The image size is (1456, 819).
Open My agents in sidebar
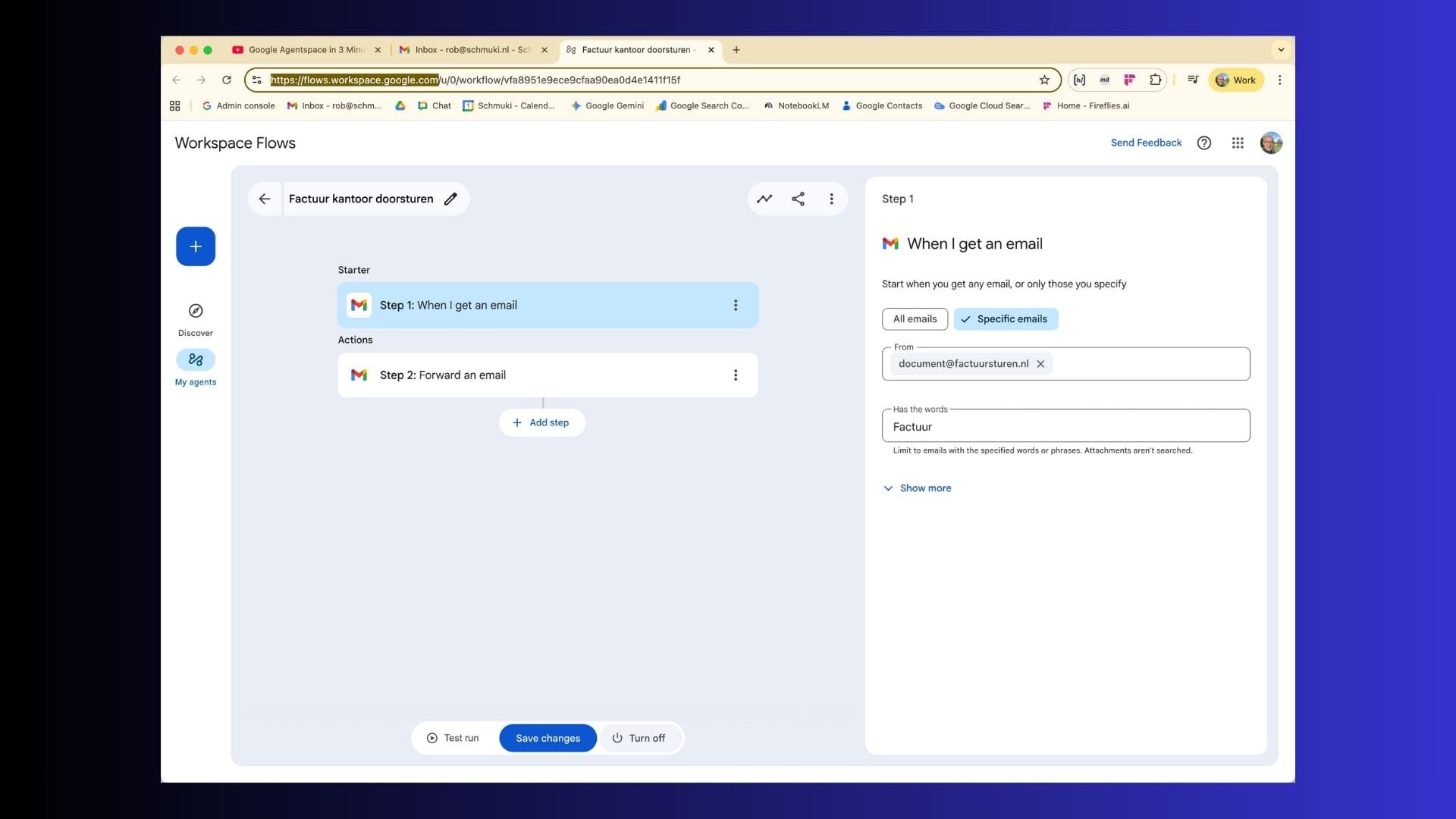tap(196, 360)
